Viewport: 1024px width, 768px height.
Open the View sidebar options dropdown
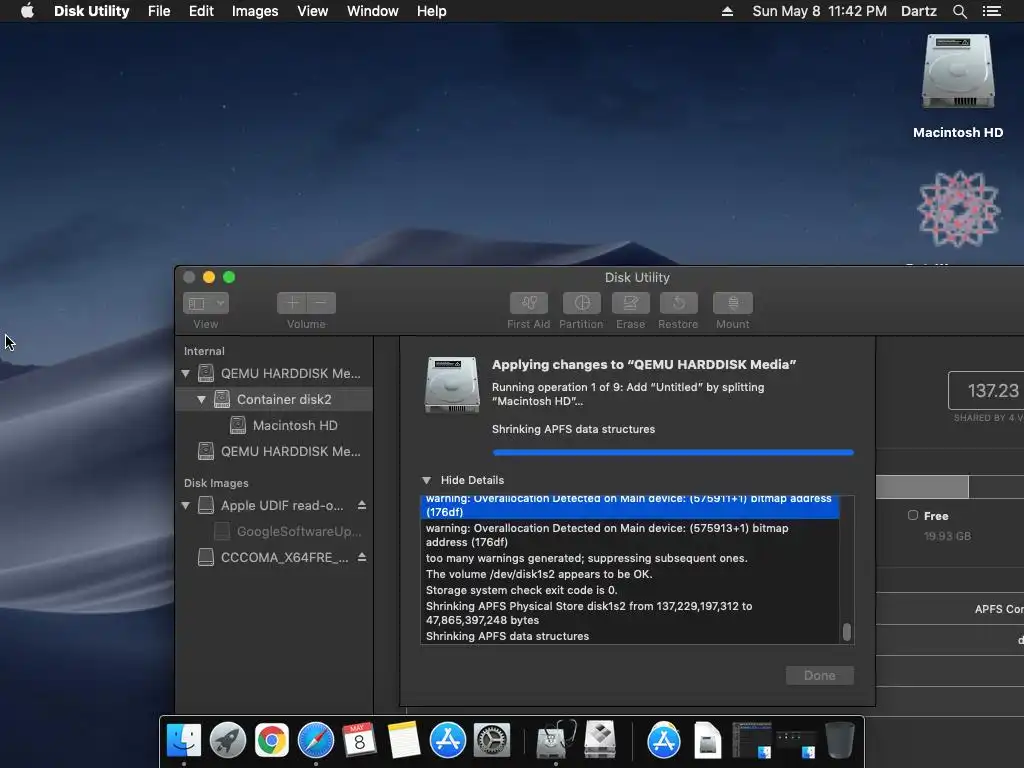(x=206, y=303)
